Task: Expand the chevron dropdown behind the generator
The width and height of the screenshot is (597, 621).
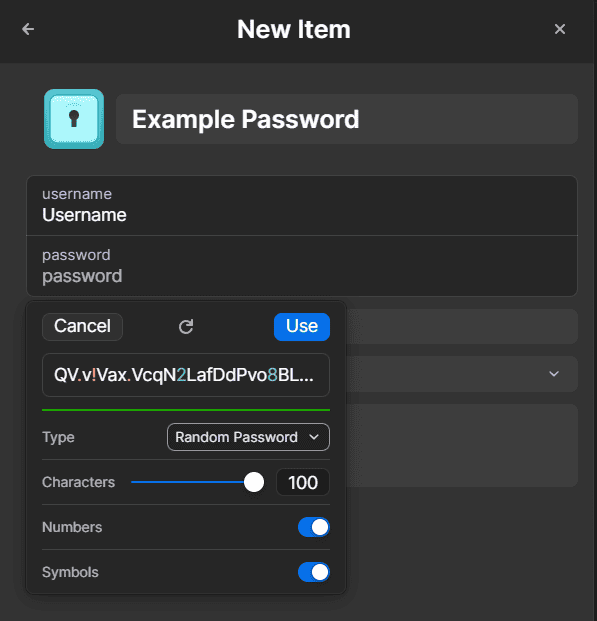Action: pyautogui.click(x=554, y=373)
